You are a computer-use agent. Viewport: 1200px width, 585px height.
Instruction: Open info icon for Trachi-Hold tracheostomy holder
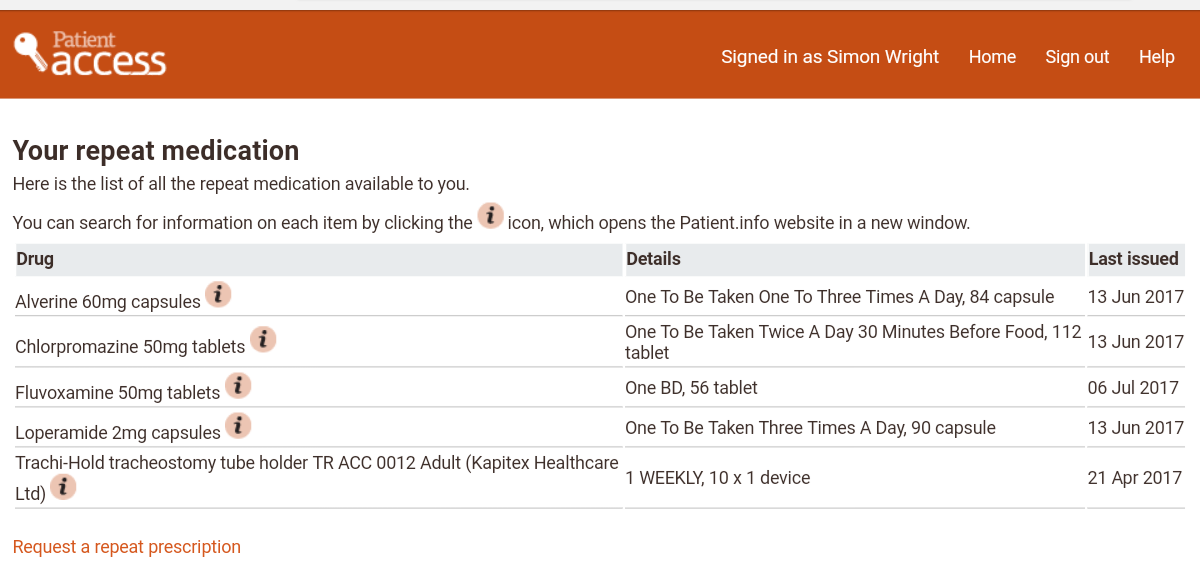point(63,487)
